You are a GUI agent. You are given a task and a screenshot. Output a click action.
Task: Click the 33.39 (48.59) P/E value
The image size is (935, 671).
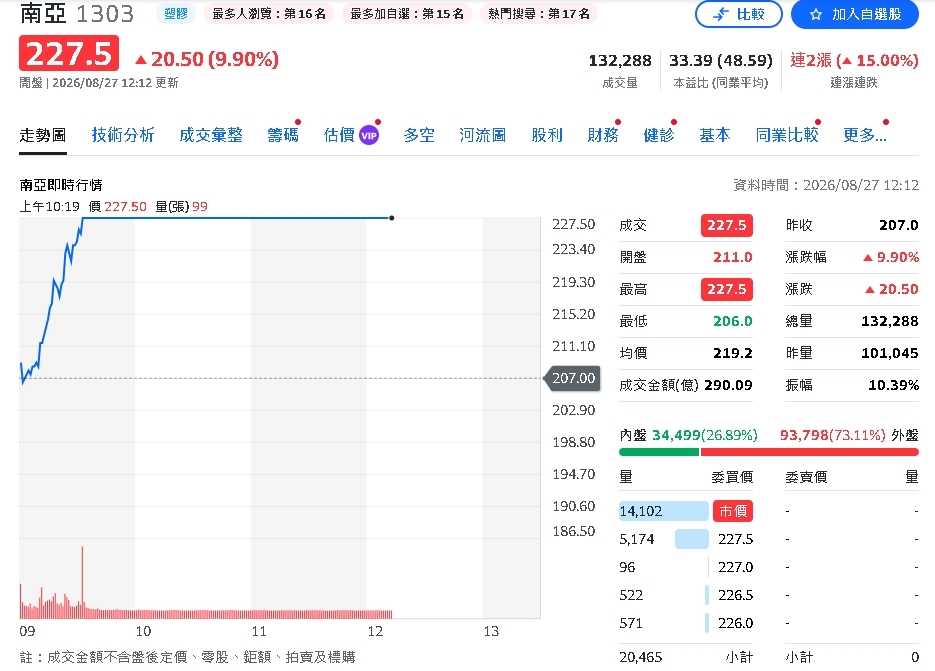[x=720, y=60]
